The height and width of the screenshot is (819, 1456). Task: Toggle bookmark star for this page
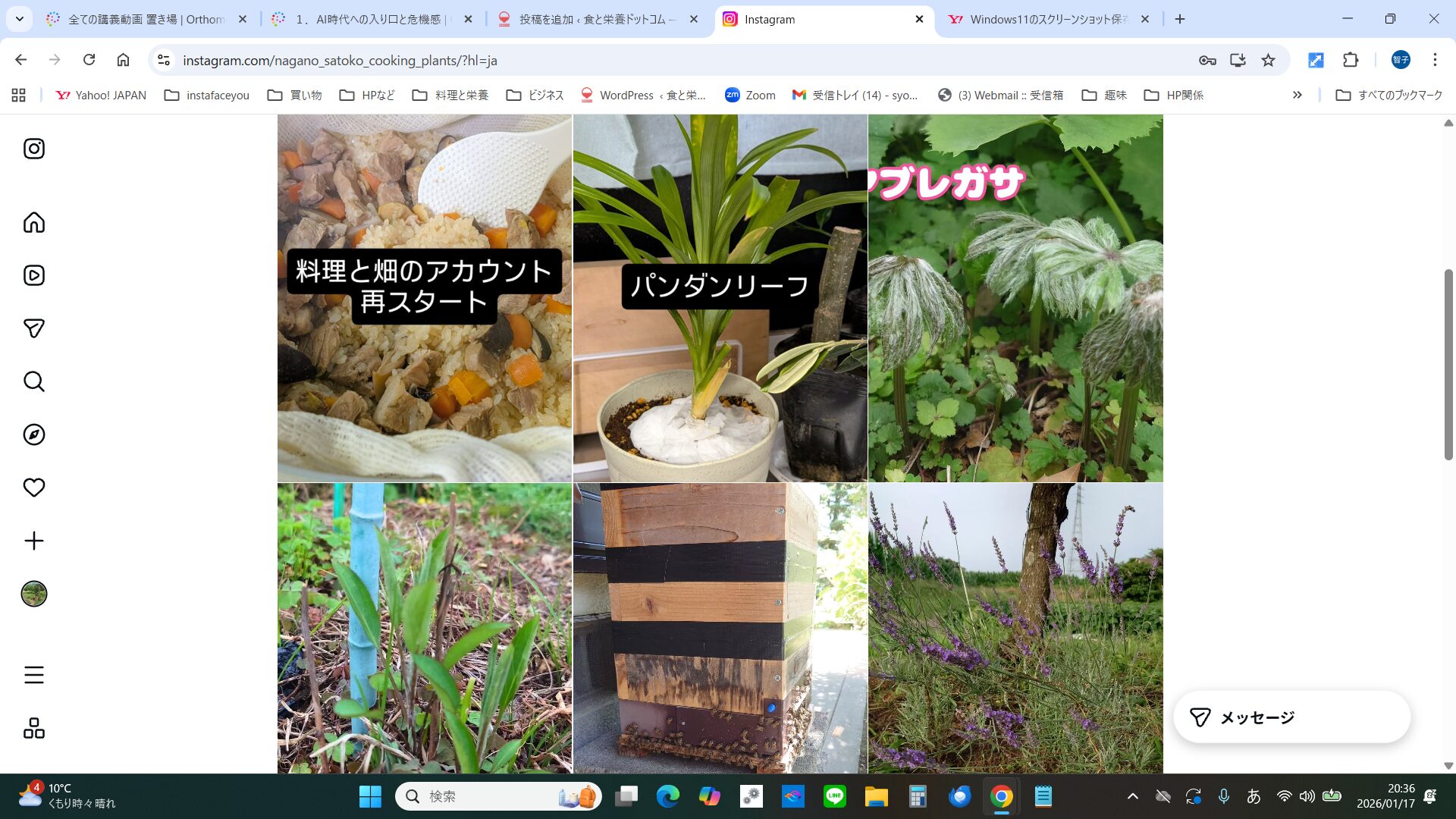tap(1268, 60)
